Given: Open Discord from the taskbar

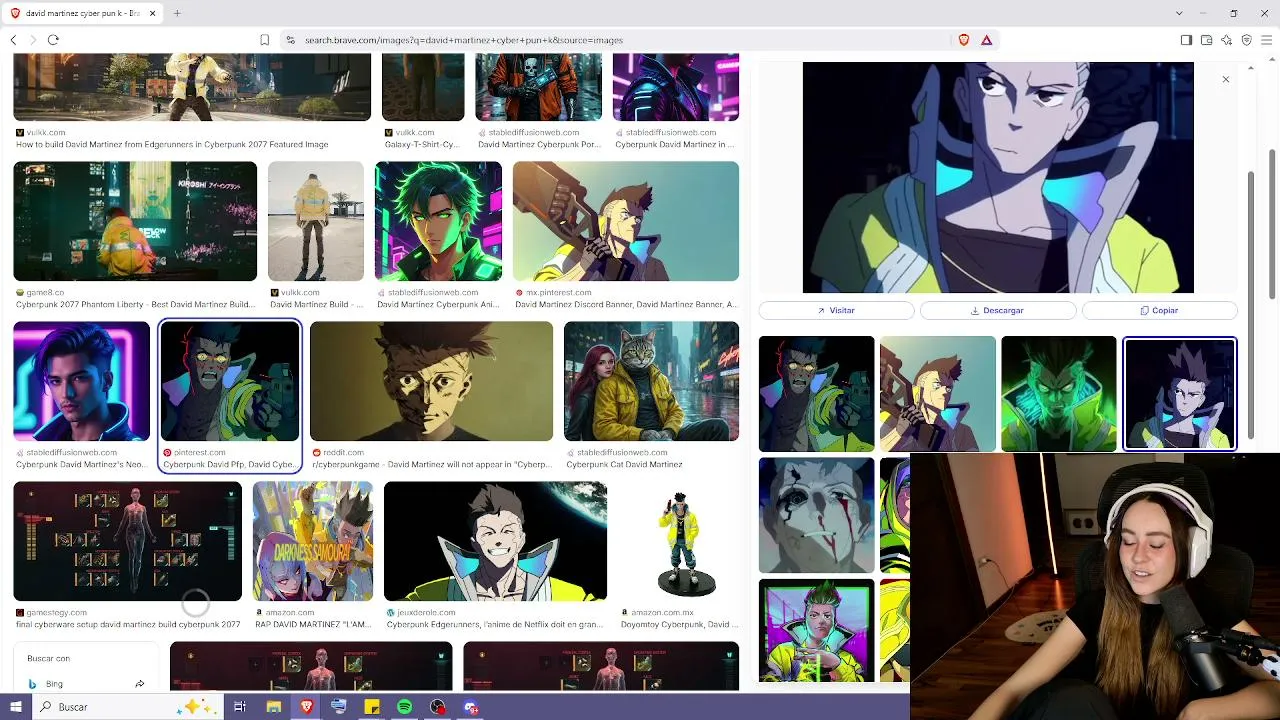Looking at the screenshot, I should tap(471, 707).
